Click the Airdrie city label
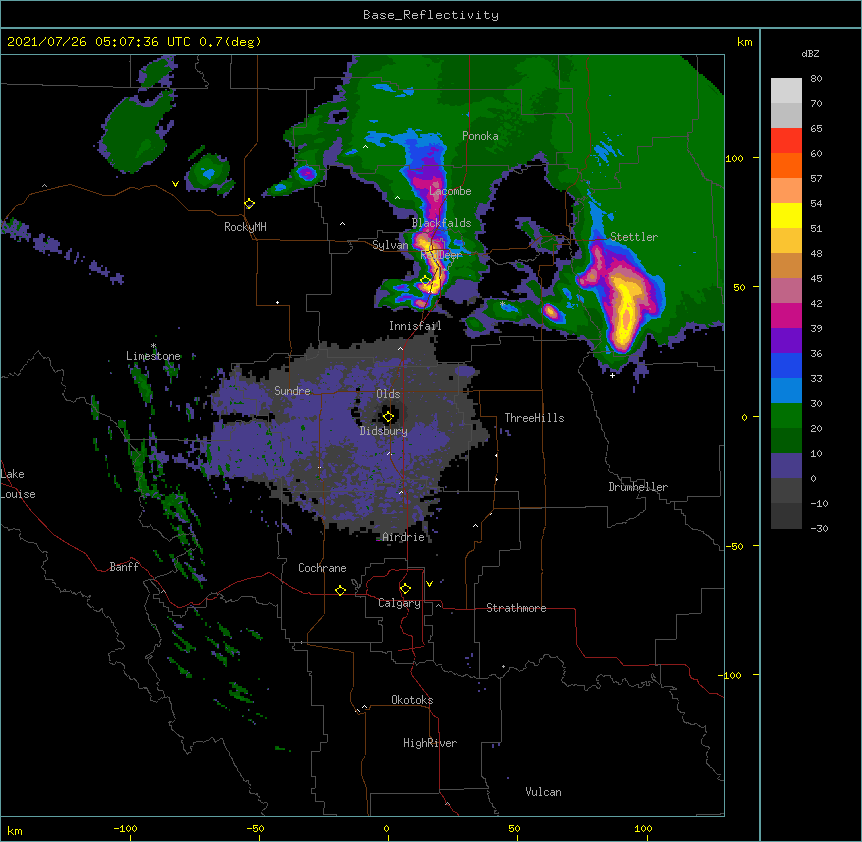Viewport: 862px width, 842px height. click(403, 537)
